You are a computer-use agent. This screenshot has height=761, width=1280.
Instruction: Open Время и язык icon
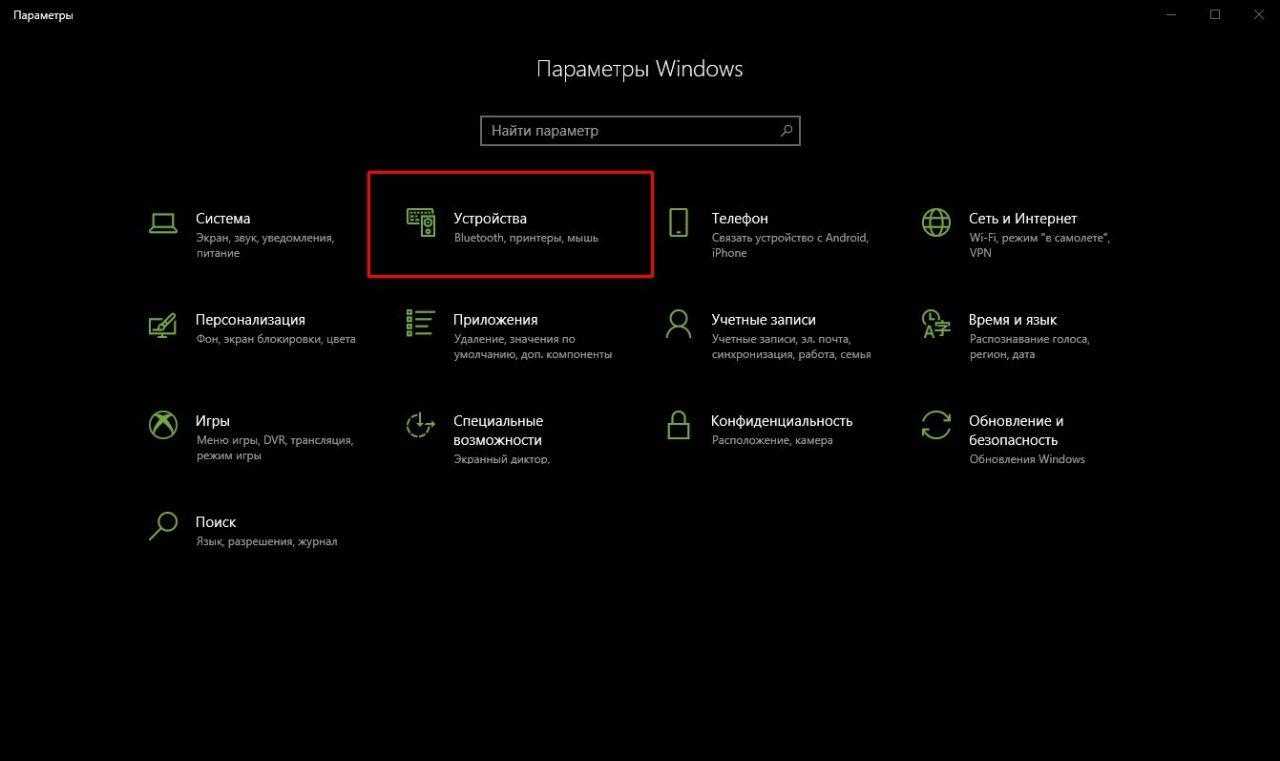click(936, 324)
